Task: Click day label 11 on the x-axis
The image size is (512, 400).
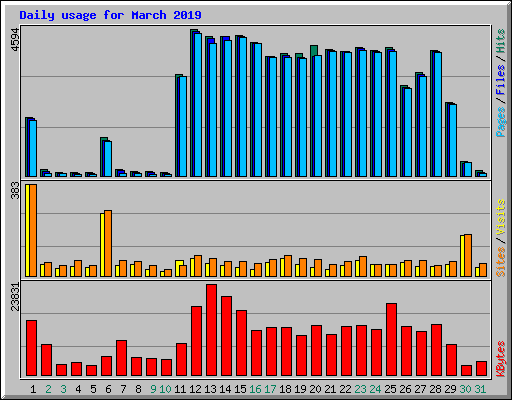Action: (x=180, y=389)
